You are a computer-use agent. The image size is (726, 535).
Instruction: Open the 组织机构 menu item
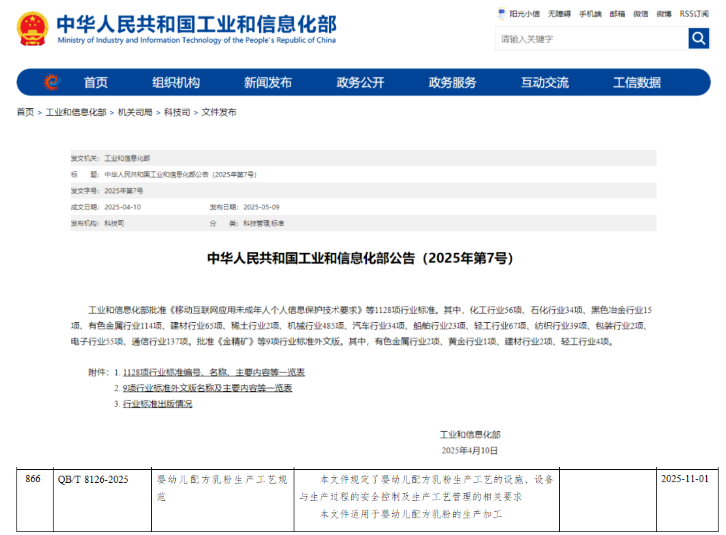click(x=176, y=82)
